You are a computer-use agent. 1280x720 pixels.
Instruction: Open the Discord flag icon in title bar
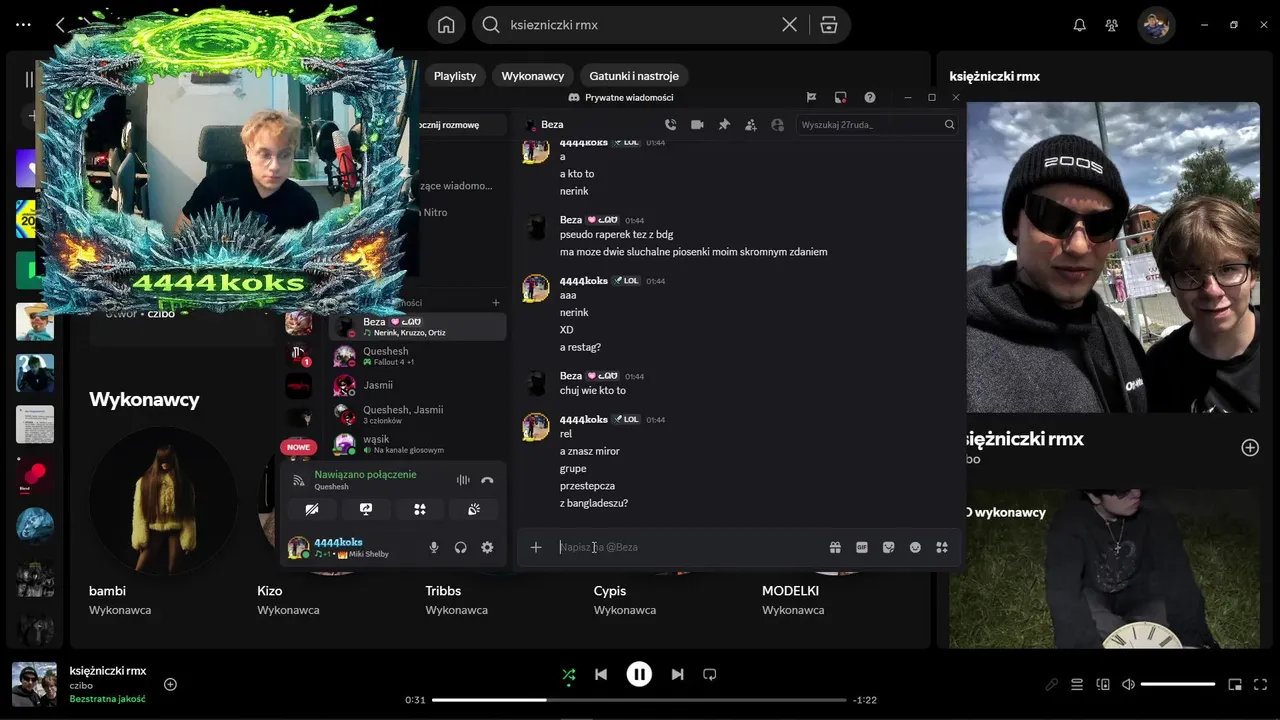812,97
